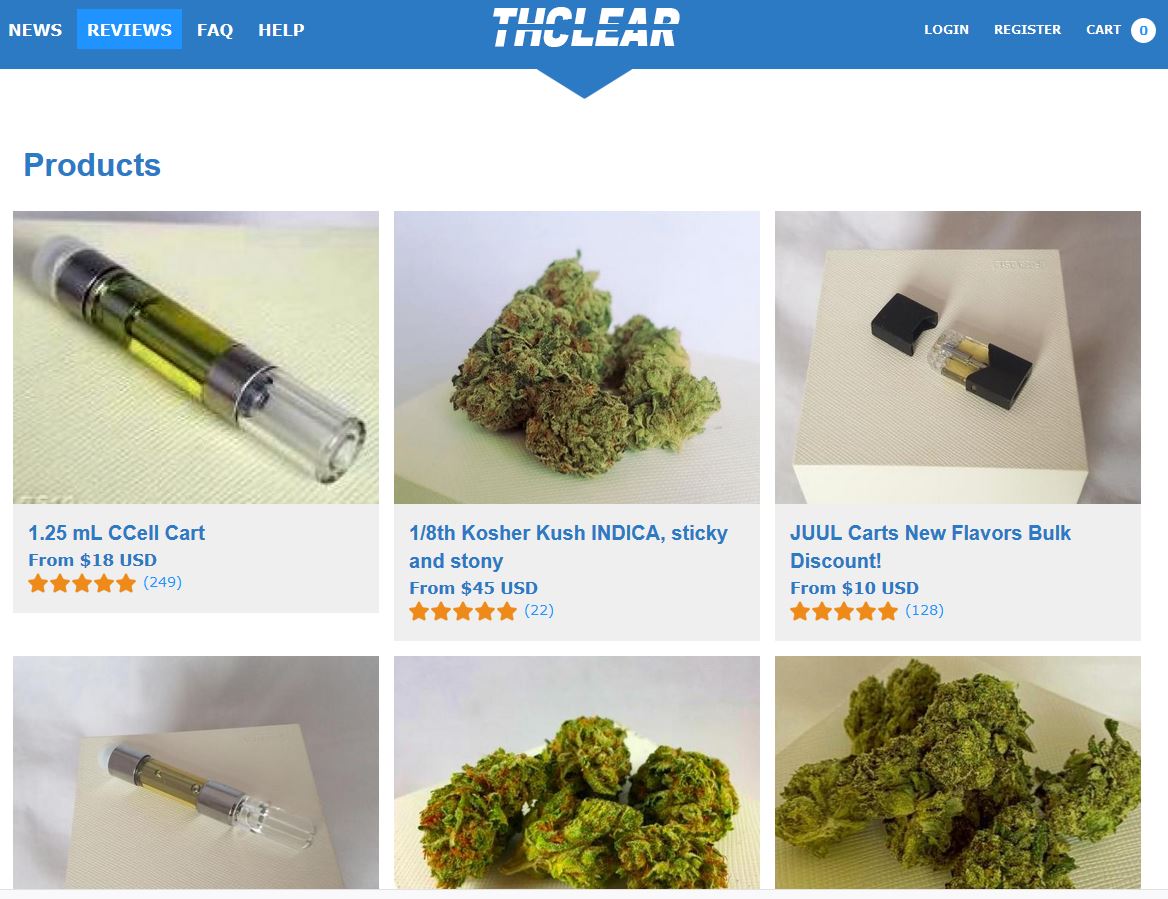Open JUUL Carts New Flavors Bulk Discount
Screen dimensions: 1168x899
tap(930, 547)
